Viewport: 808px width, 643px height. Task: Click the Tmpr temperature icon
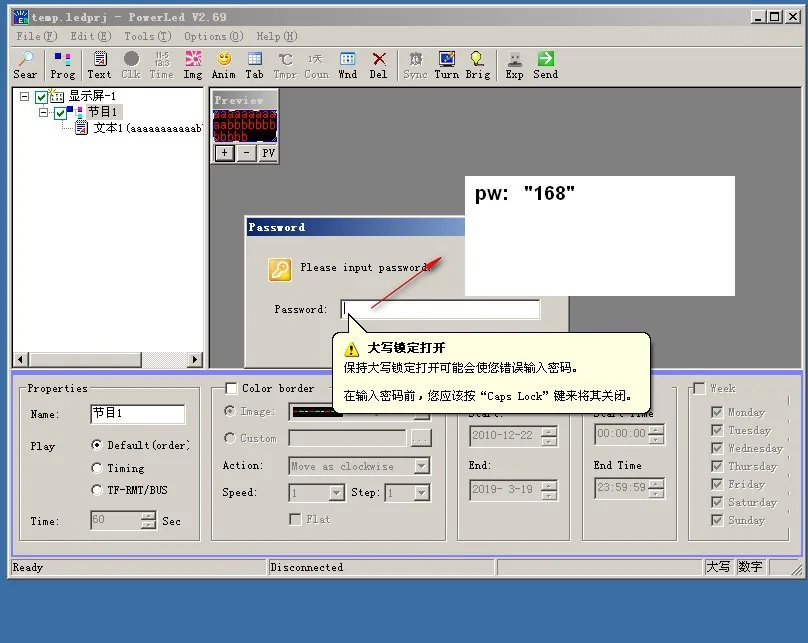pos(285,65)
